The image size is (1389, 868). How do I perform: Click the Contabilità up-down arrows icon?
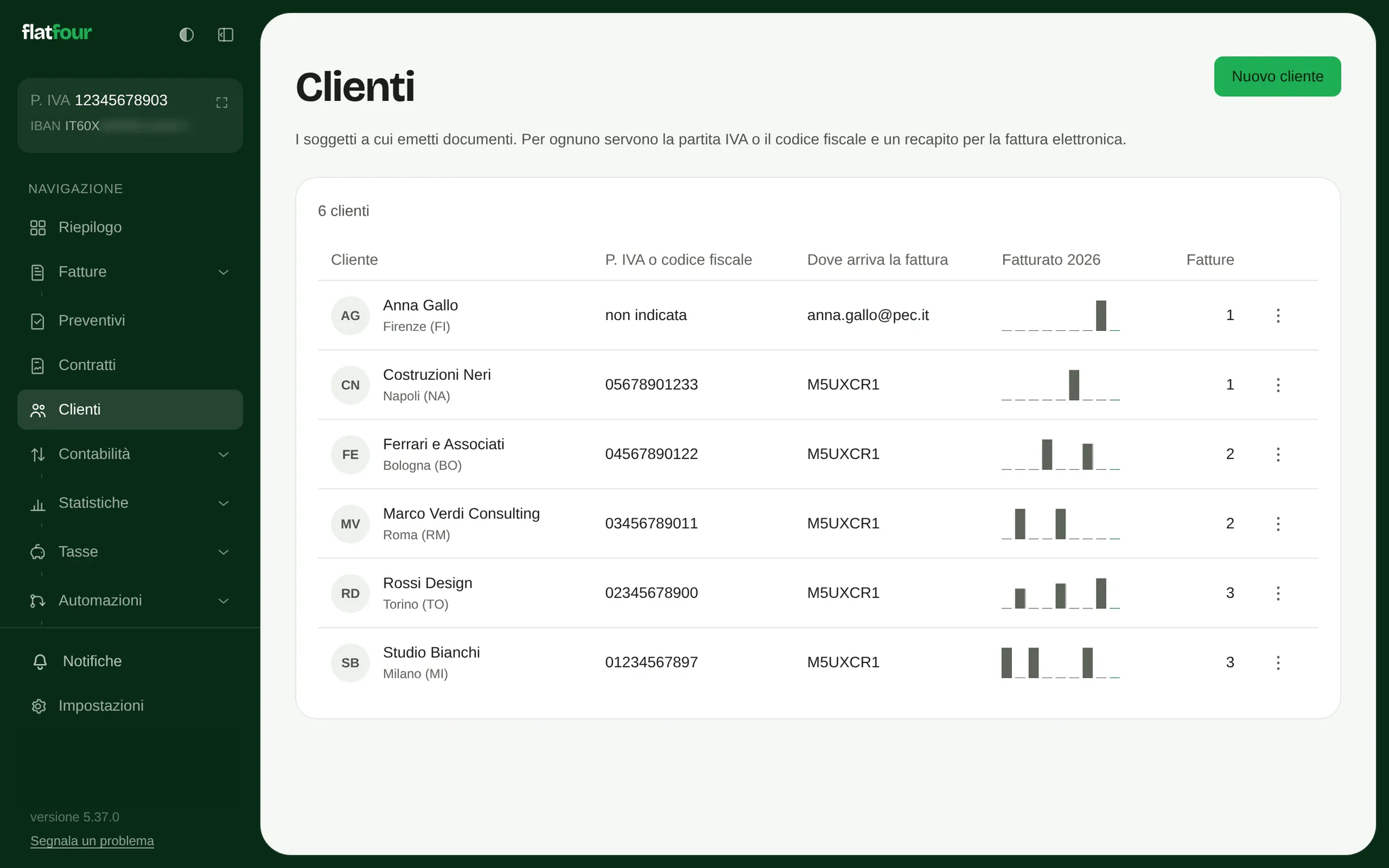(x=38, y=455)
